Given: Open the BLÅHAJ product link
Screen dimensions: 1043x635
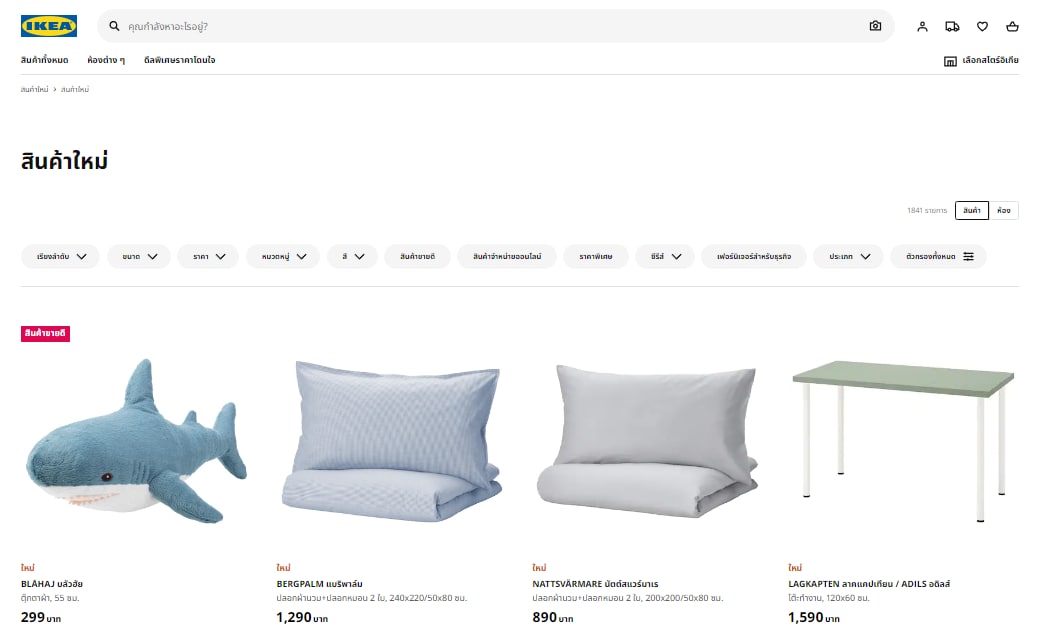Looking at the screenshot, I should point(52,584).
